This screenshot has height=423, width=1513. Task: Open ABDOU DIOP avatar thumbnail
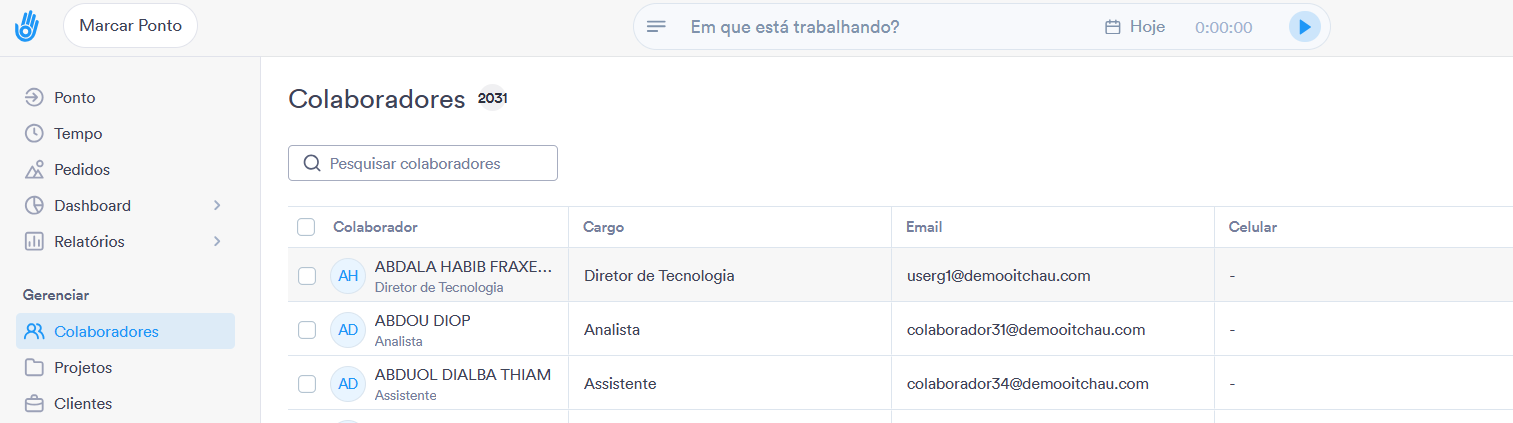tap(348, 330)
